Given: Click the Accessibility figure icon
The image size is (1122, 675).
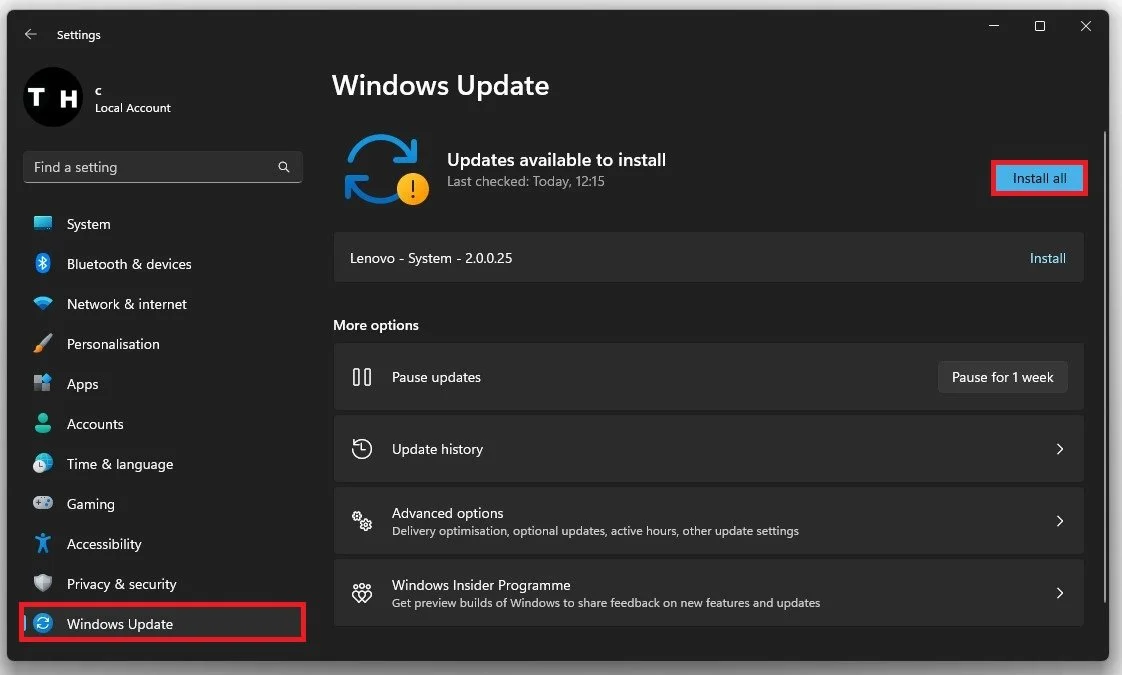Looking at the screenshot, I should pyautogui.click(x=43, y=543).
